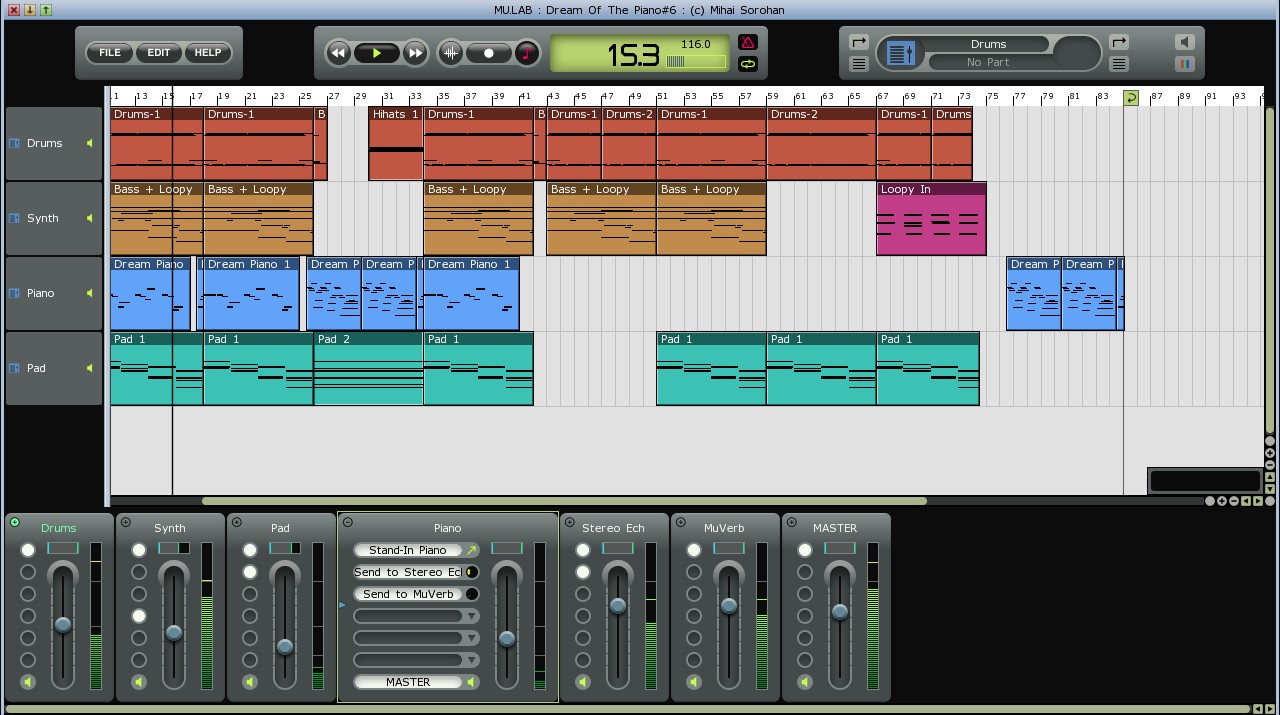Start playback with the Play button
Image resolution: width=1280 pixels, height=715 pixels.
coord(377,53)
